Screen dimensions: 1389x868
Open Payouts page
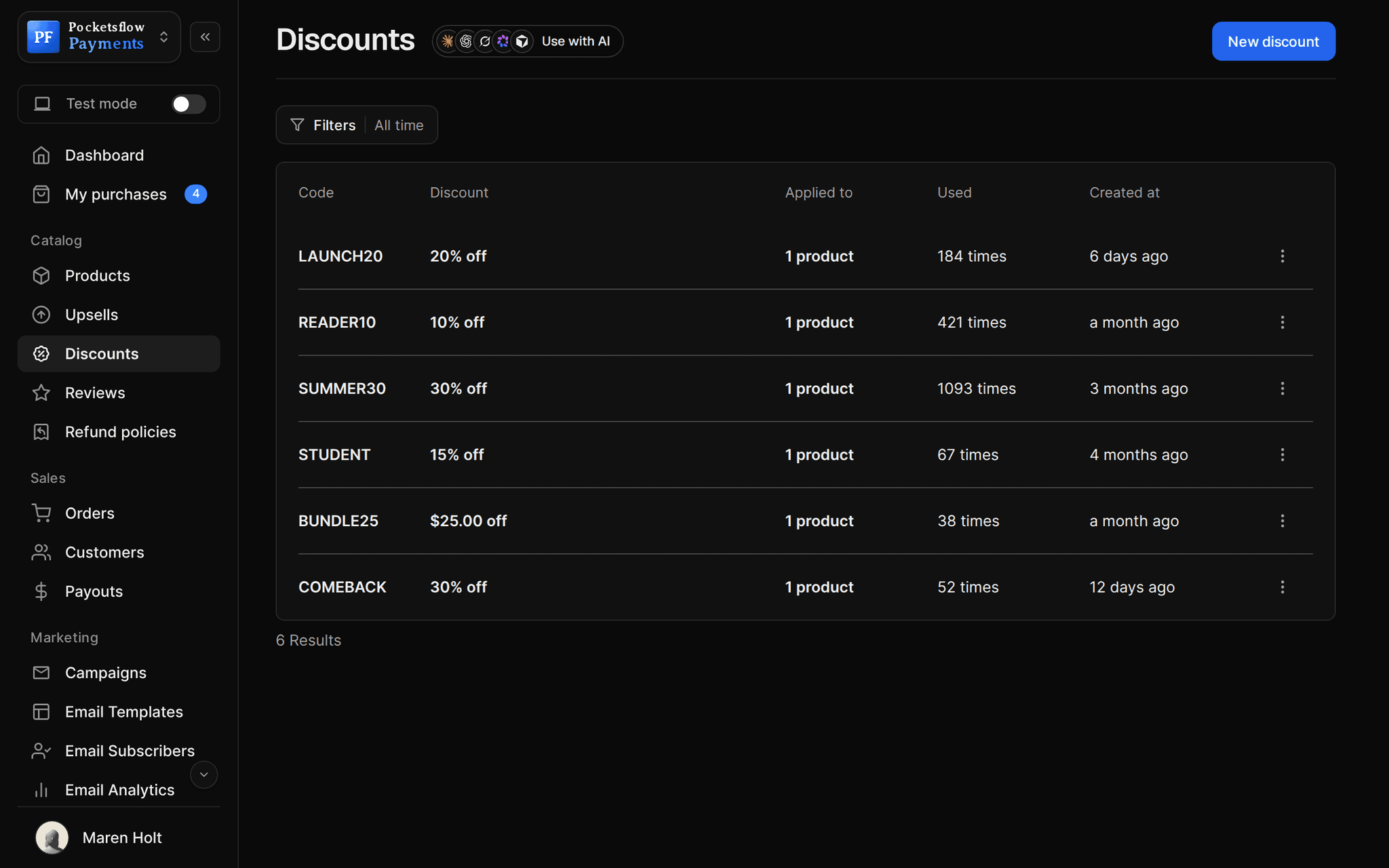click(119, 591)
